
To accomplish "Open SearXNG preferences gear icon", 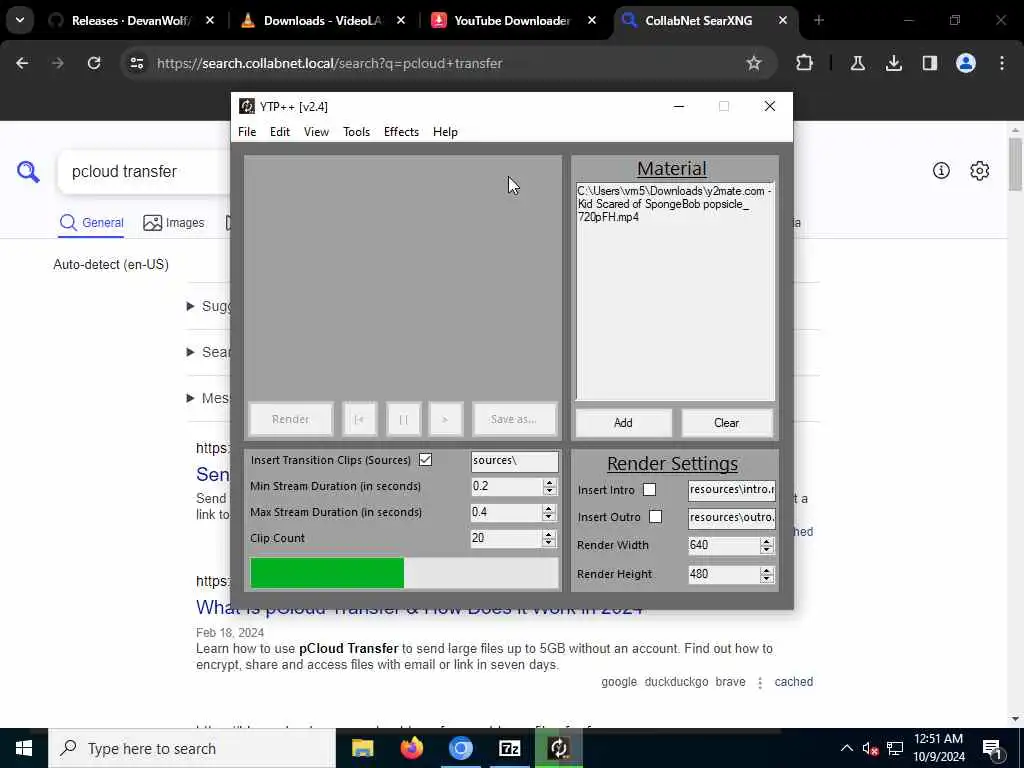I will coord(980,171).
